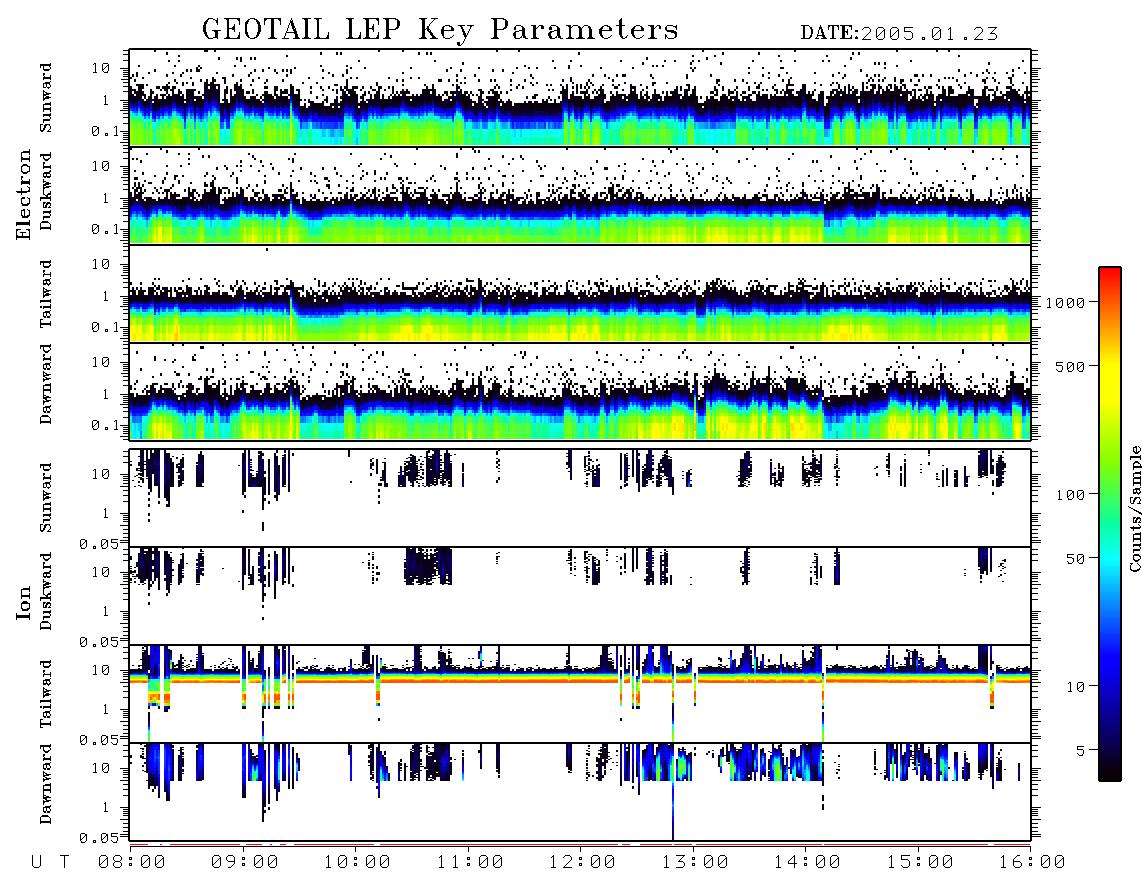Image resolution: width=1142 pixels, height=880 pixels.
Task: Click the Electron "Dawnward" panel label
Action: point(46,384)
